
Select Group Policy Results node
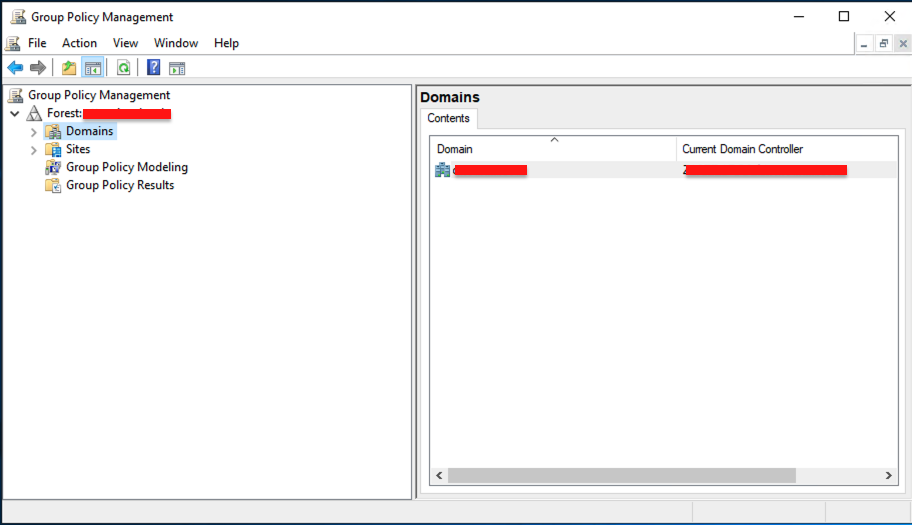pos(119,185)
